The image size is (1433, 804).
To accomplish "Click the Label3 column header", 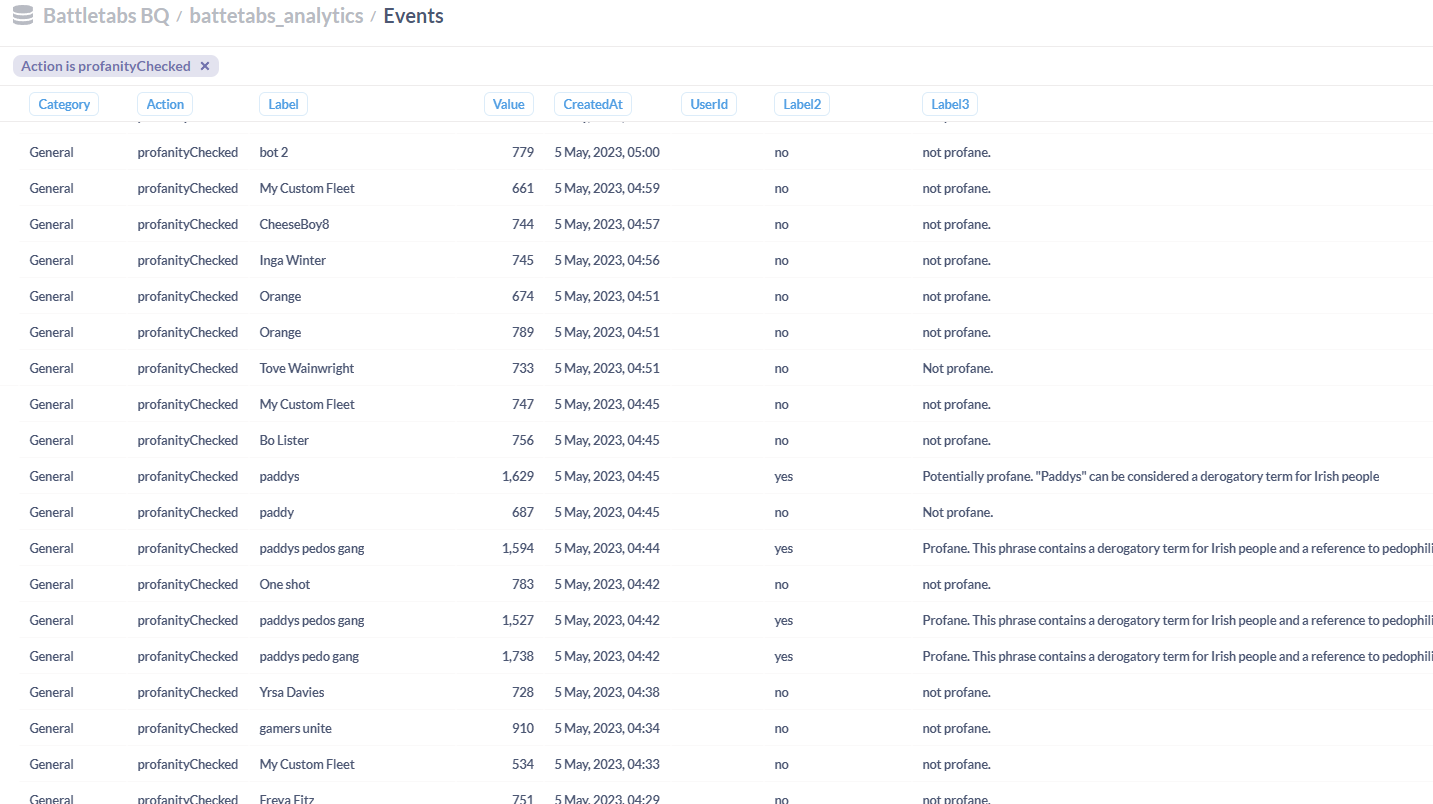I will [949, 104].
